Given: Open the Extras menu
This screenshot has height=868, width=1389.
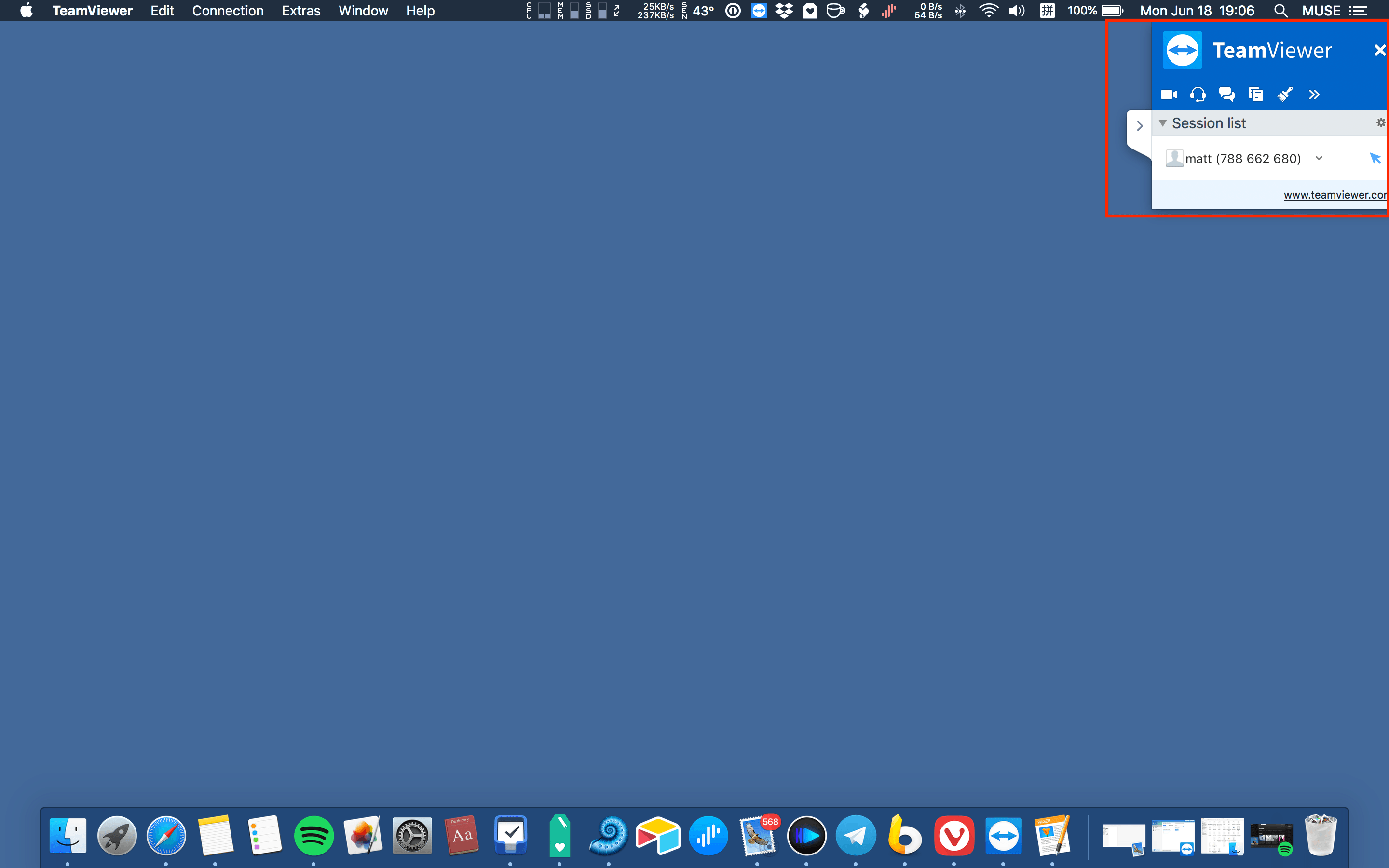Looking at the screenshot, I should coord(301,10).
